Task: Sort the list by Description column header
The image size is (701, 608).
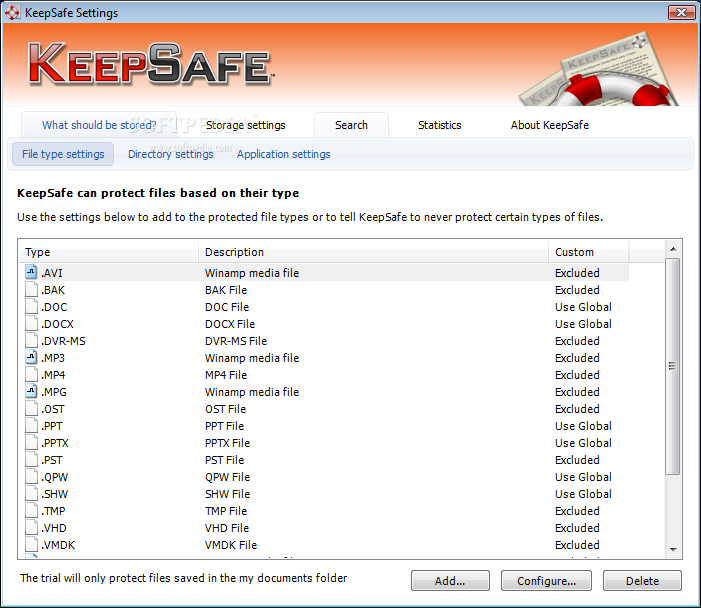Action: point(373,252)
